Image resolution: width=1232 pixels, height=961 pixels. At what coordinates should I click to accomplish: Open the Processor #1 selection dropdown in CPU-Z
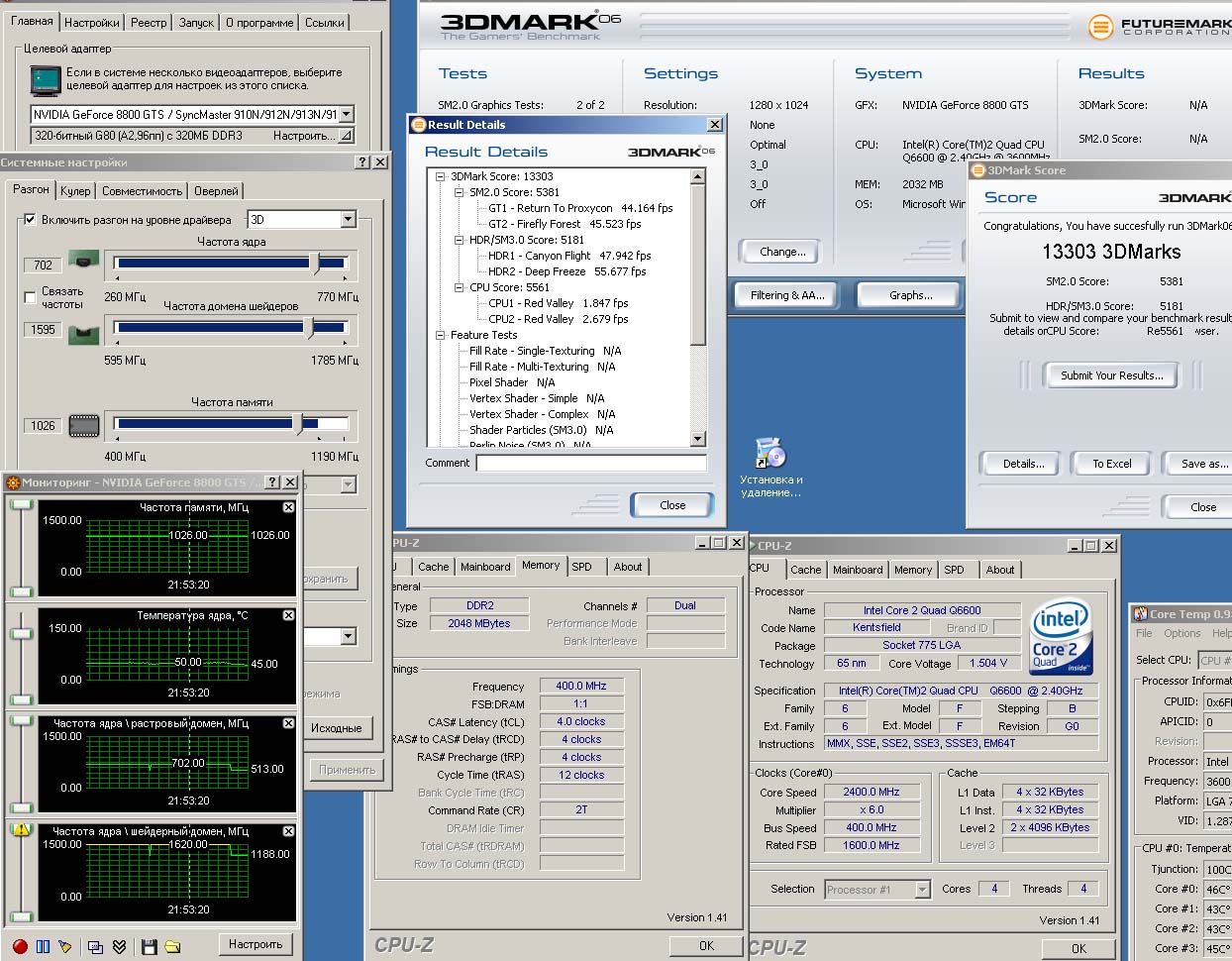[922, 890]
